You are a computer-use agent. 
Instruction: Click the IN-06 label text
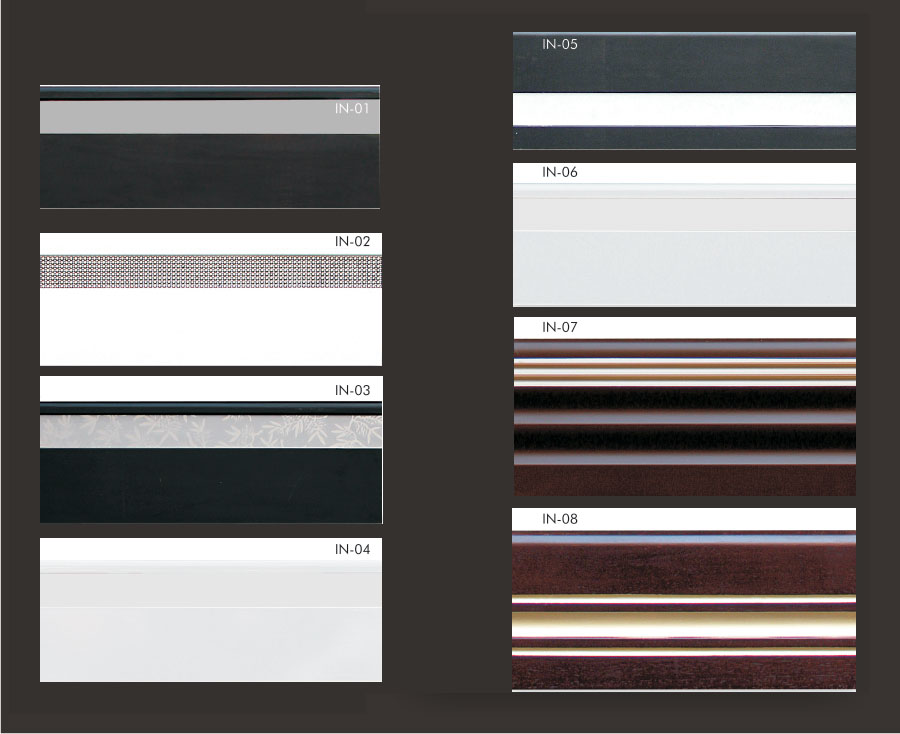point(560,172)
